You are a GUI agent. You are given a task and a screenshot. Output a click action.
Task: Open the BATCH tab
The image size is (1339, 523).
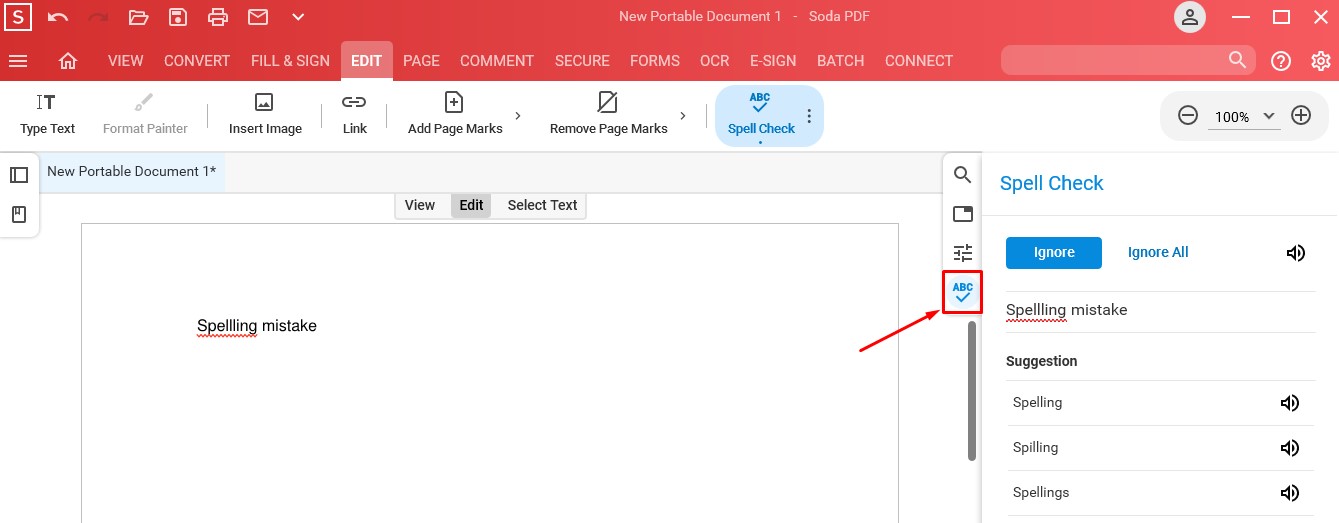click(x=841, y=61)
